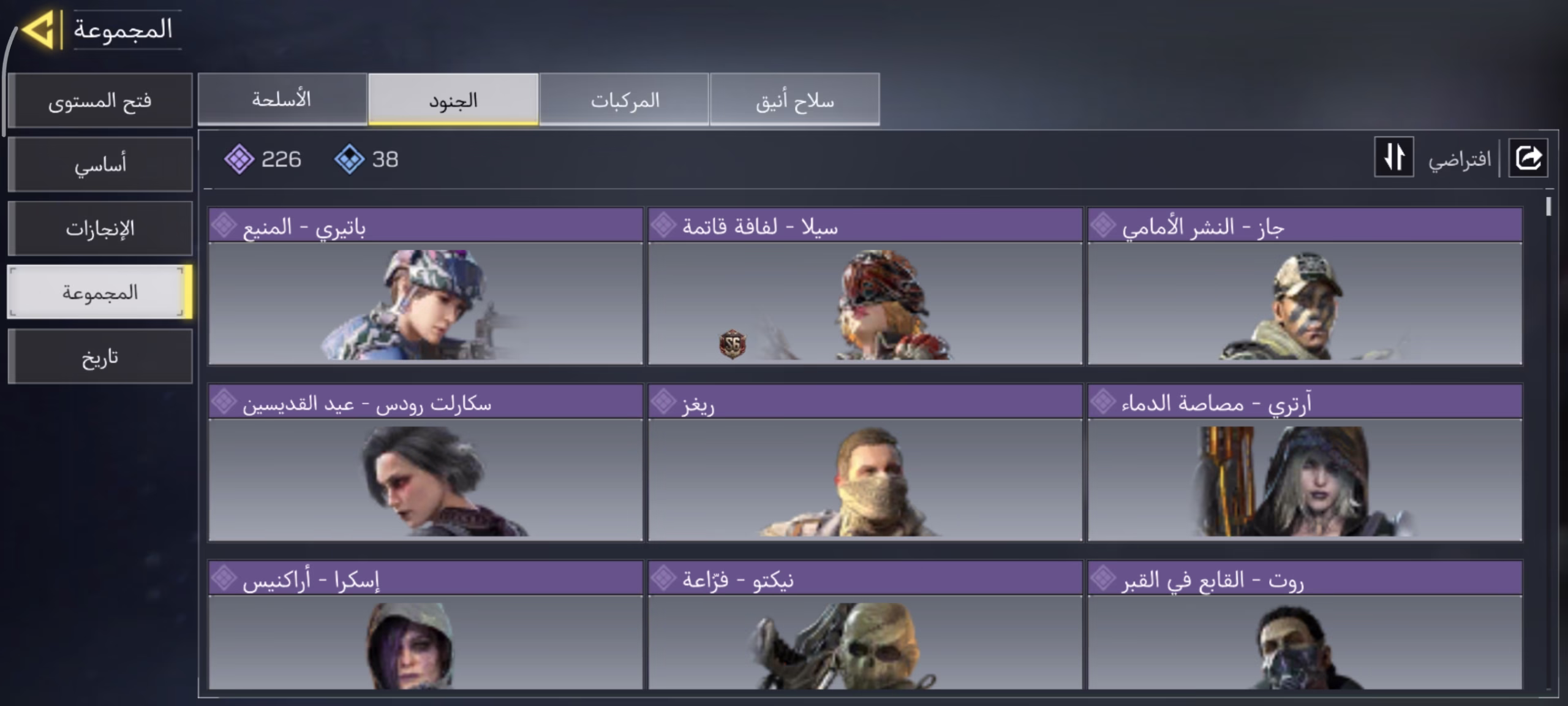1568x706 pixels.
Task: Open the افتراضي sort dropdown
Action: (1460, 159)
